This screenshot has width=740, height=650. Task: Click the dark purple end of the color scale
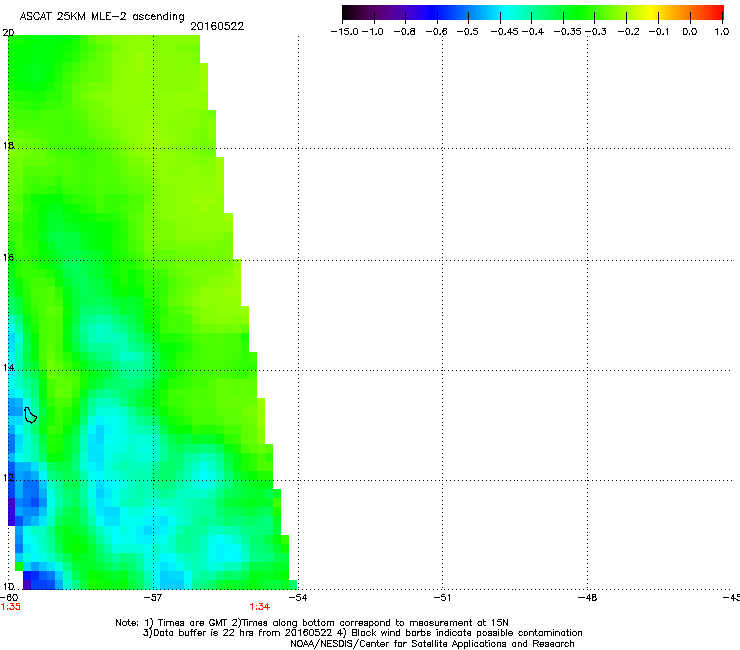pyautogui.click(x=349, y=12)
